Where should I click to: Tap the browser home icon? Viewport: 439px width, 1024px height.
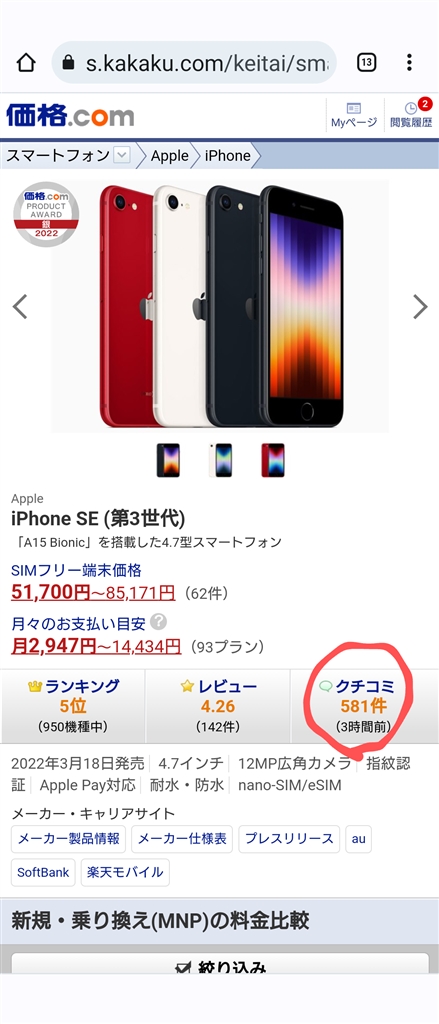(25, 63)
